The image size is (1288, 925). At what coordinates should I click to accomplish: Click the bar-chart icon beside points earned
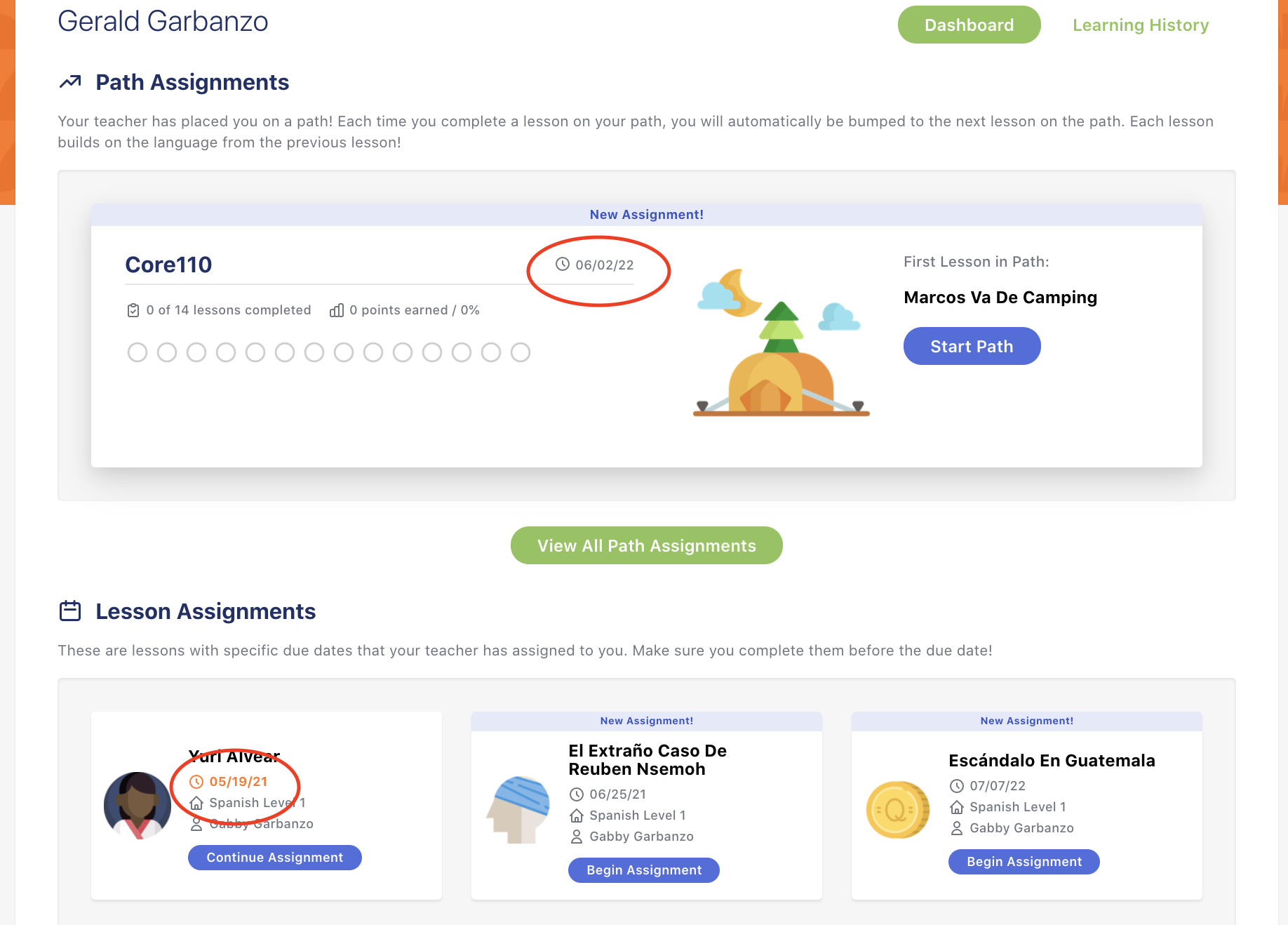click(x=337, y=310)
